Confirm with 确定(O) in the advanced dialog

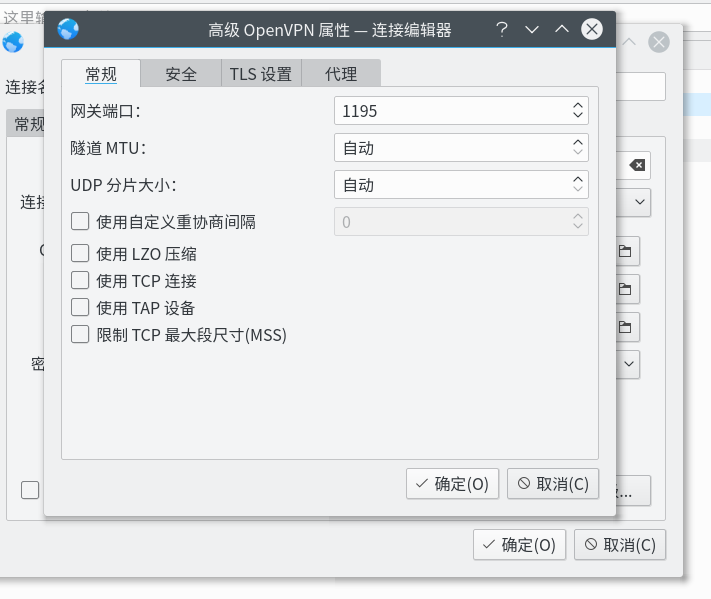click(x=453, y=484)
